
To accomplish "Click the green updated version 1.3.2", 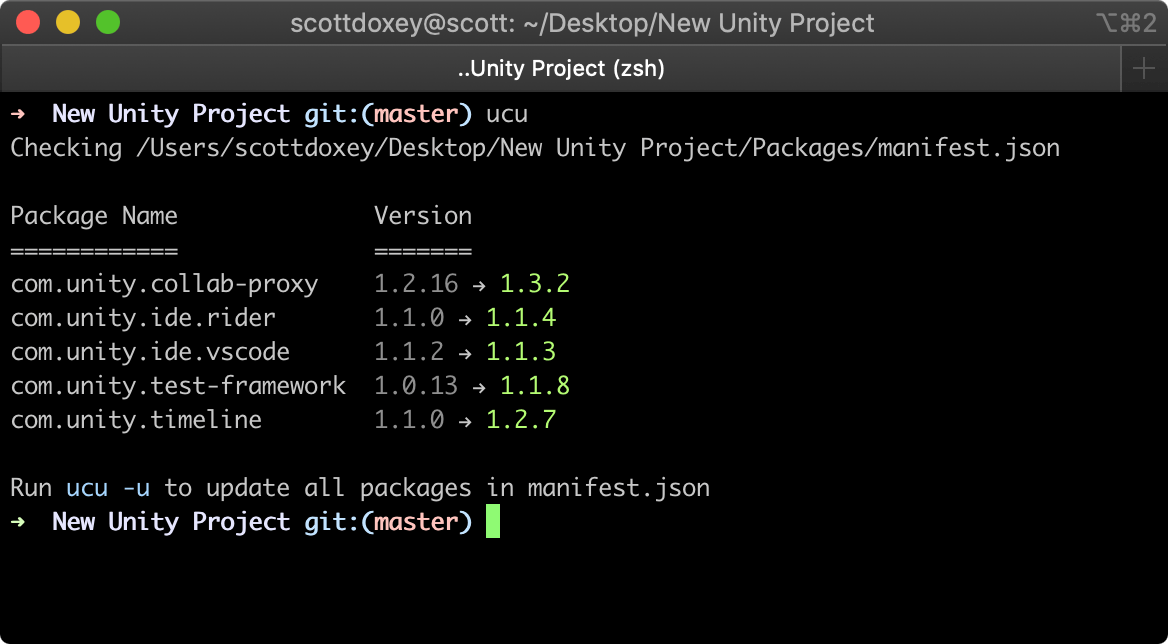I will (535, 283).
